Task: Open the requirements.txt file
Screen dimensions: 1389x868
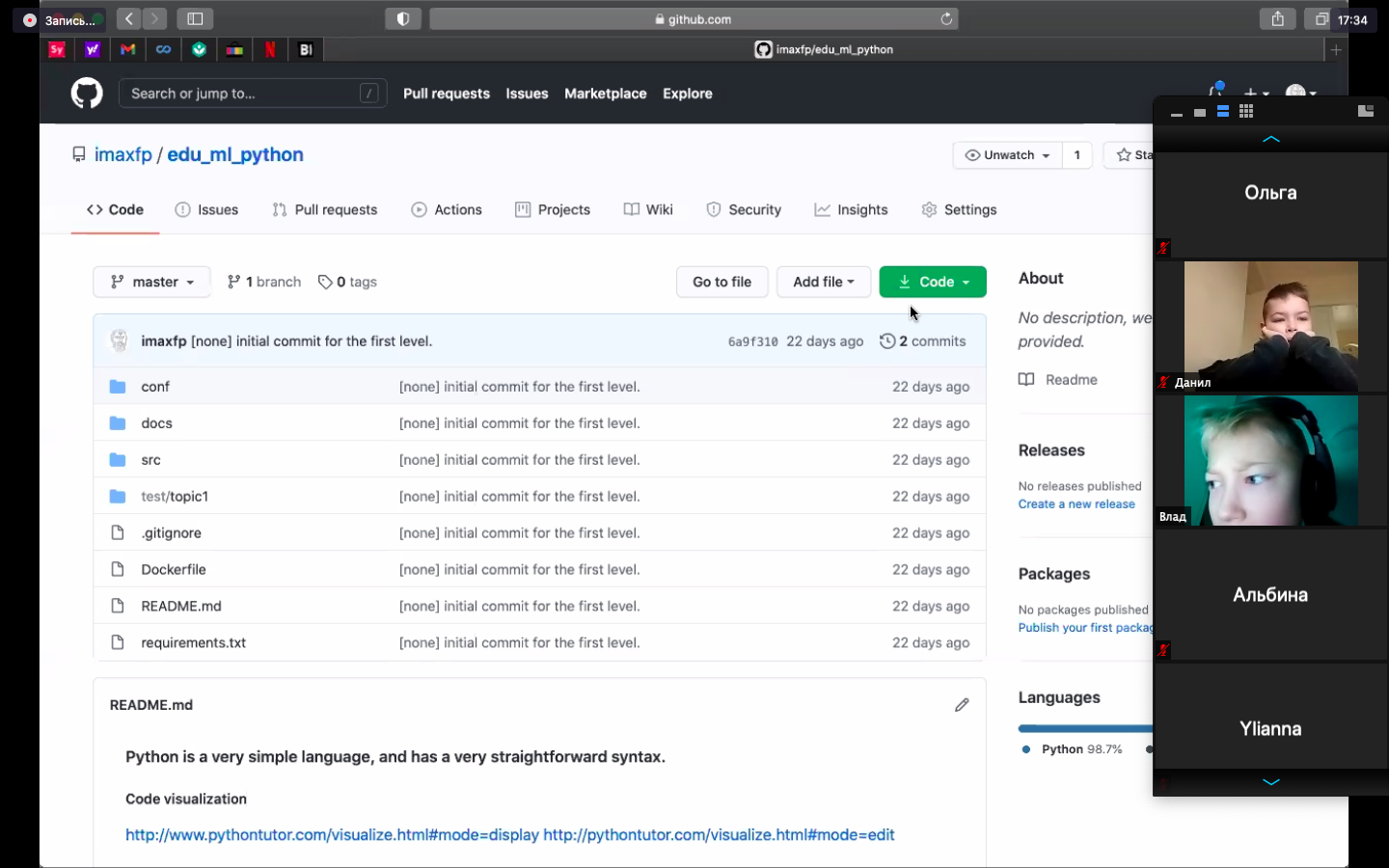Action: coord(194,643)
